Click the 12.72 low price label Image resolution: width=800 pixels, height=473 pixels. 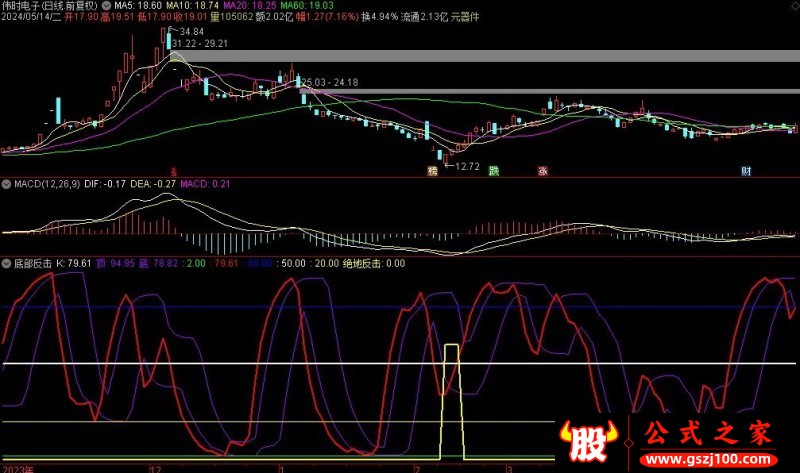[464, 166]
